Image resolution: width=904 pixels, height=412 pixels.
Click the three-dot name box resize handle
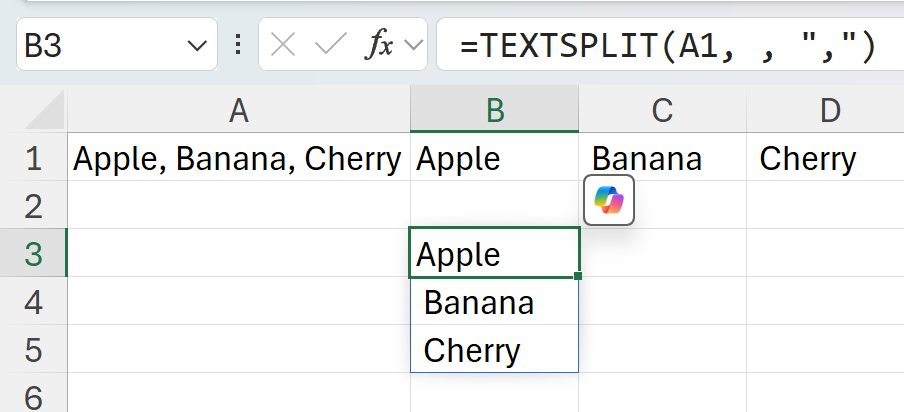point(238,45)
